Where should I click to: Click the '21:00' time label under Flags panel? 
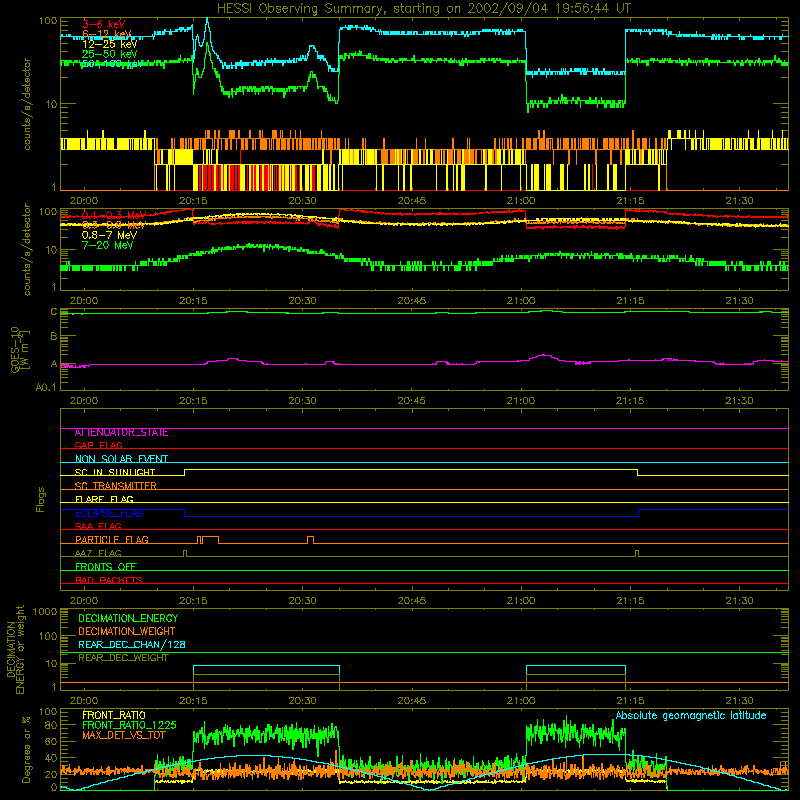(521, 601)
